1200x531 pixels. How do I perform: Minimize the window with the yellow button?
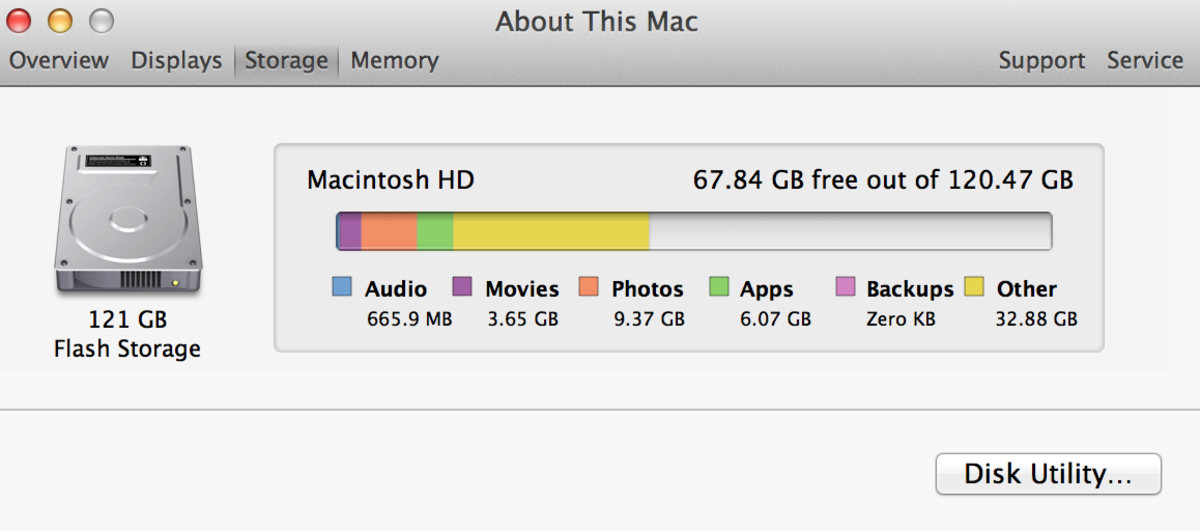coord(60,20)
